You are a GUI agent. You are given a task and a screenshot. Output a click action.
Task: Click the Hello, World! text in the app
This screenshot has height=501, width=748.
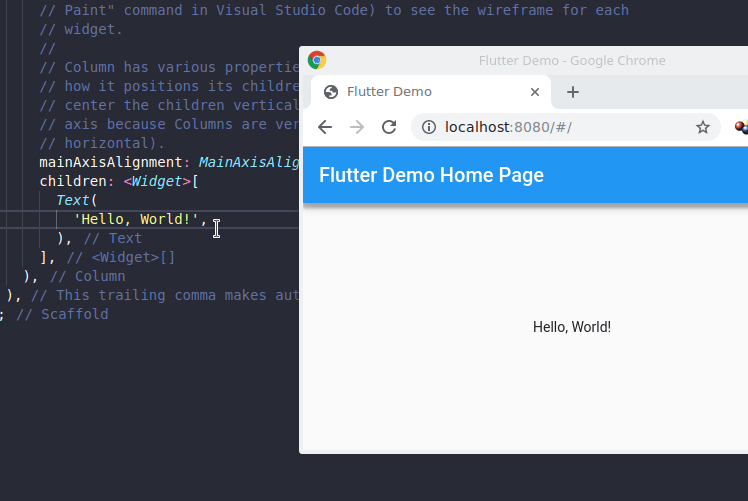571,327
